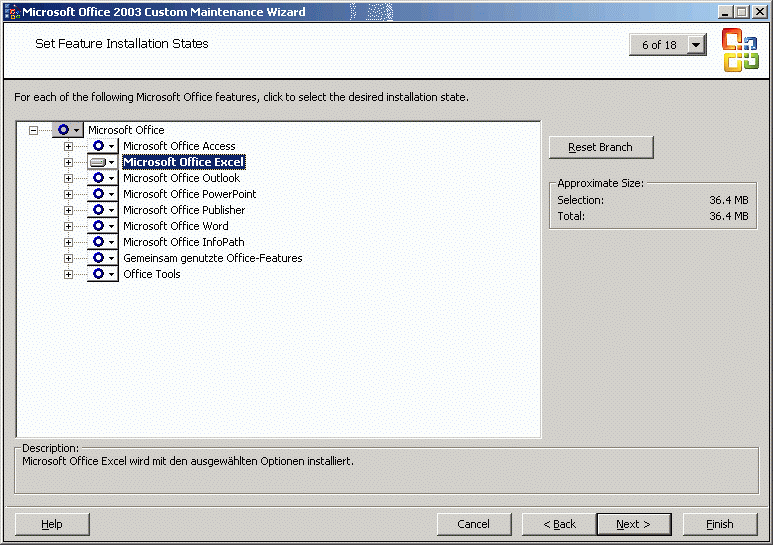Open install state icon for Microsoft Office Outlook
773x545 pixels.
pyautogui.click(x=103, y=178)
